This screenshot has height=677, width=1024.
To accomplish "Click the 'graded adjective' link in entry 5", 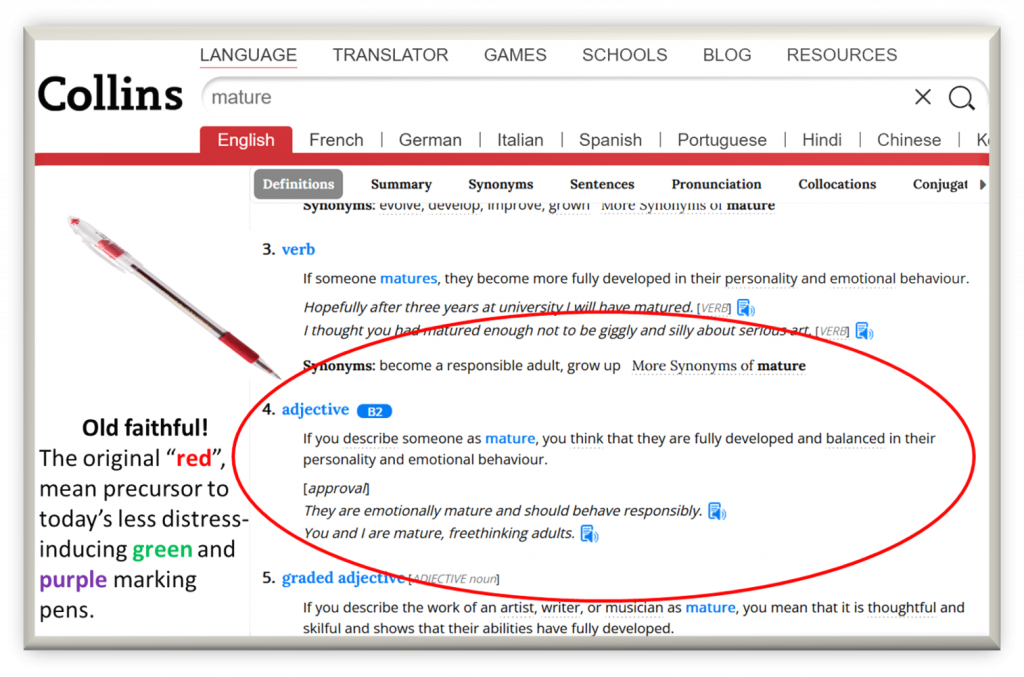I will click(343, 578).
